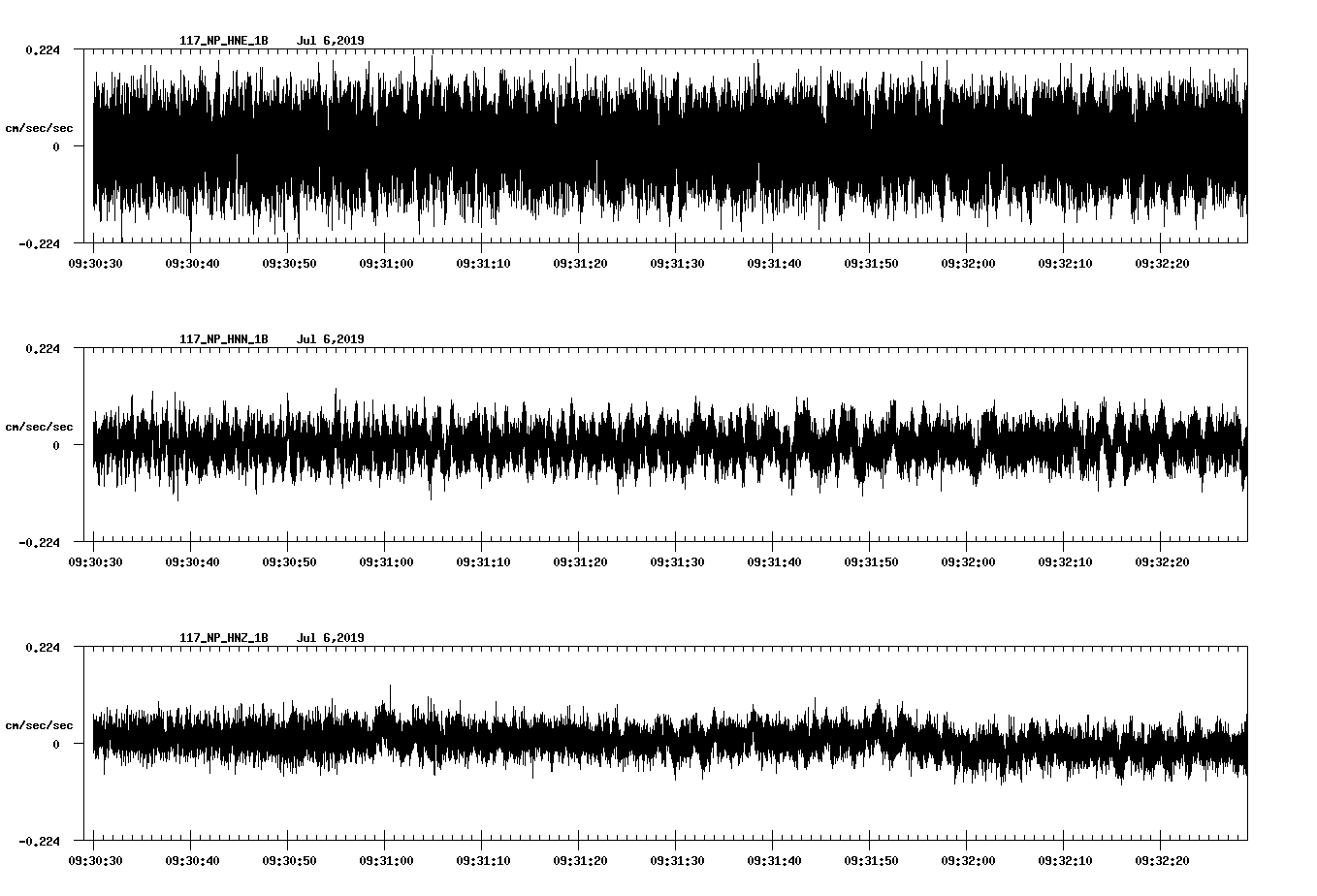Click the 09:31:30 time label under HNE plot
The width and height of the screenshot is (1317, 896).
(x=677, y=263)
